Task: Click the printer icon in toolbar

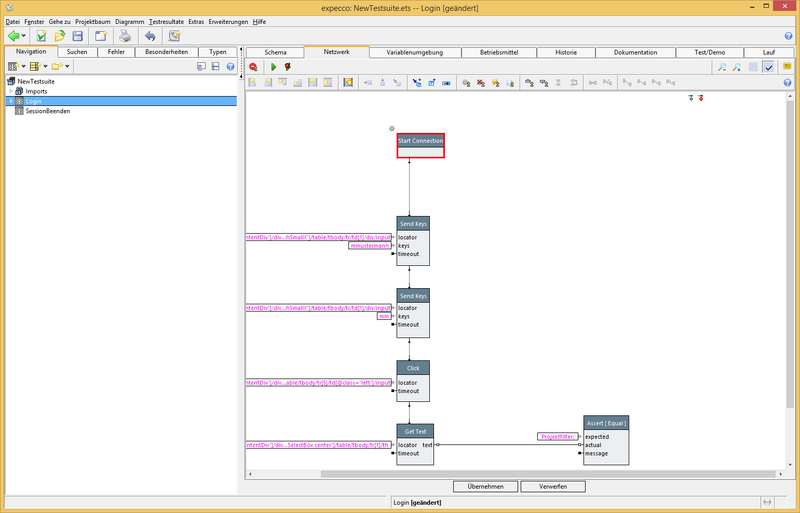Action: pos(125,36)
